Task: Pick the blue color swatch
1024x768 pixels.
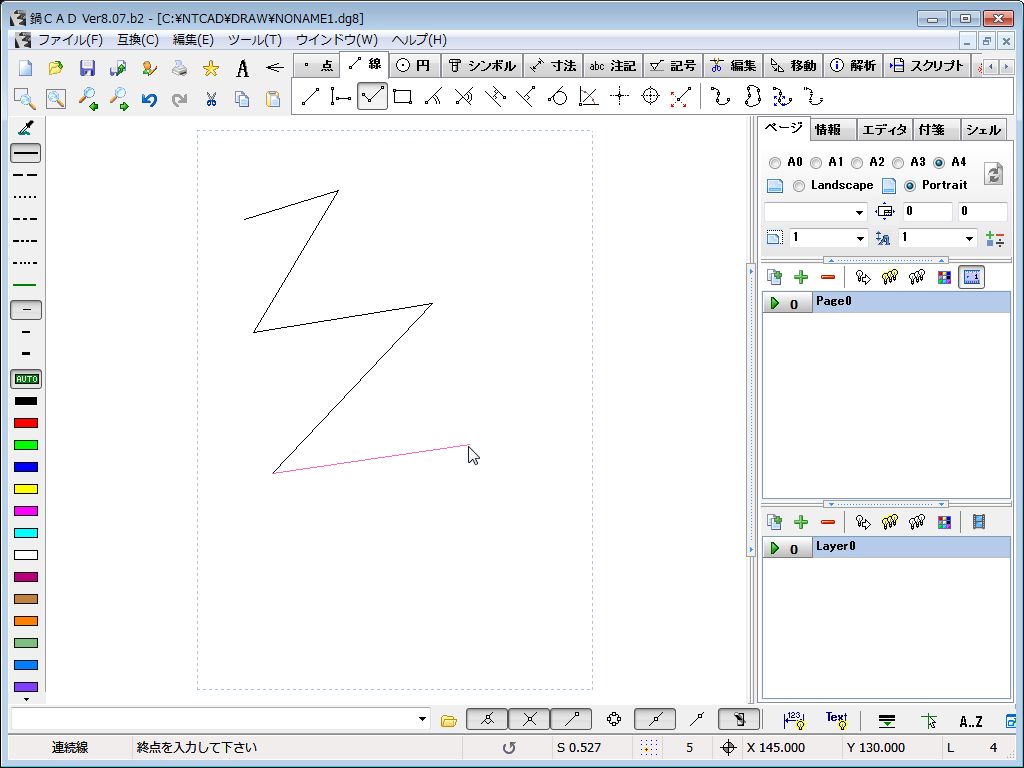Action: click(26, 467)
